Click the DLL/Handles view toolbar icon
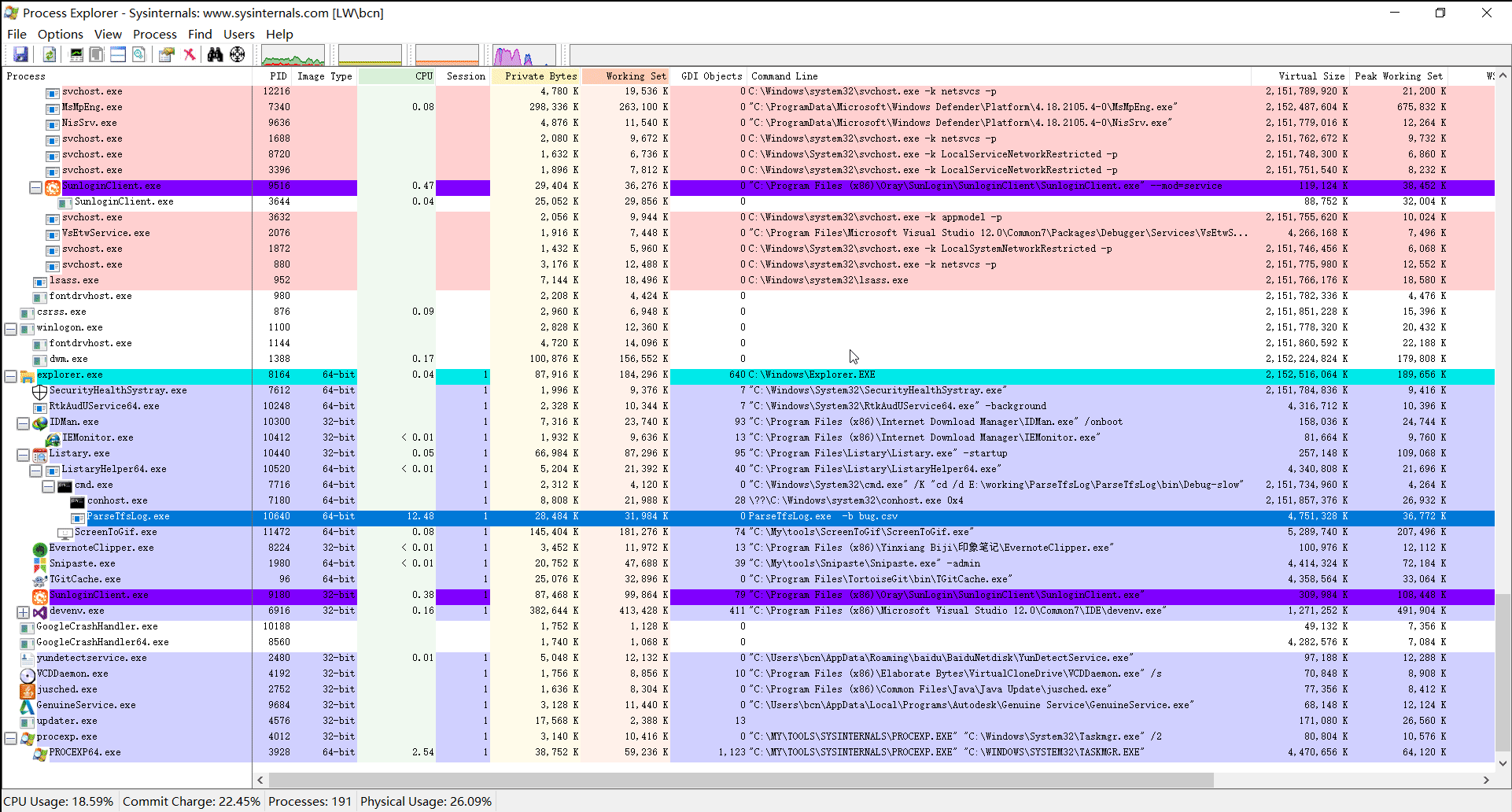This screenshot has width=1512, height=812. tap(138, 54)
